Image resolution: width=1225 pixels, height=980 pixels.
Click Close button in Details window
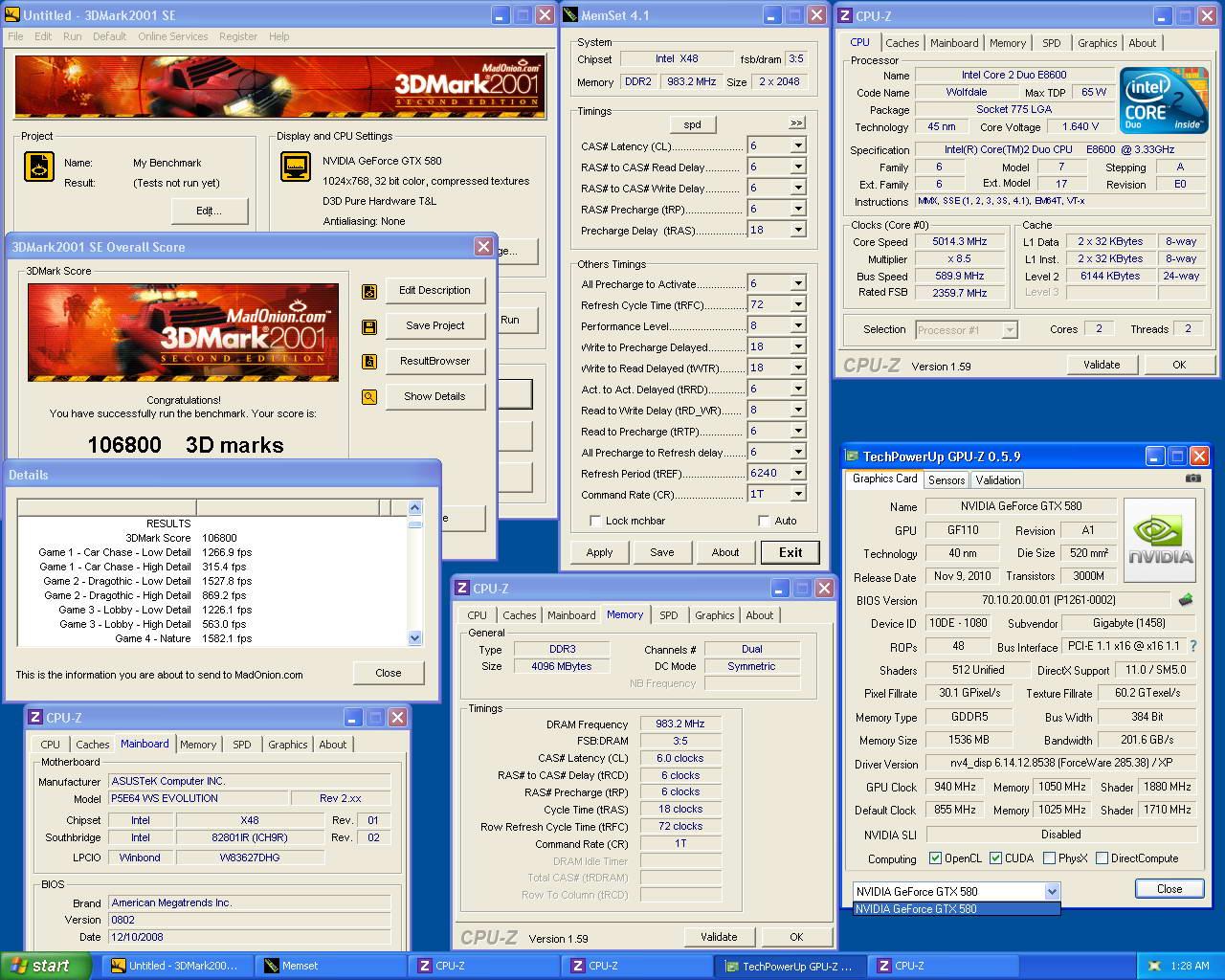pos(389,673)
